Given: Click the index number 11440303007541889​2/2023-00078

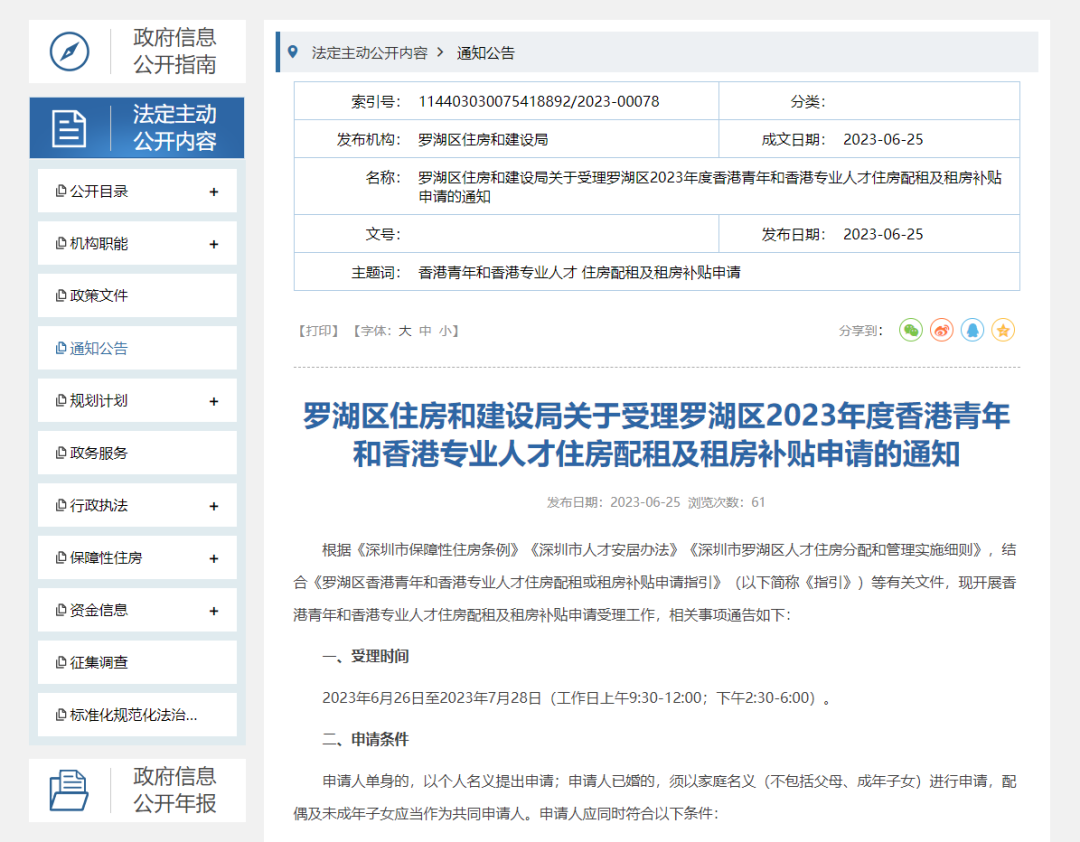Looking at the screenshot, I should pyautogui.click(x=539, y=101).
